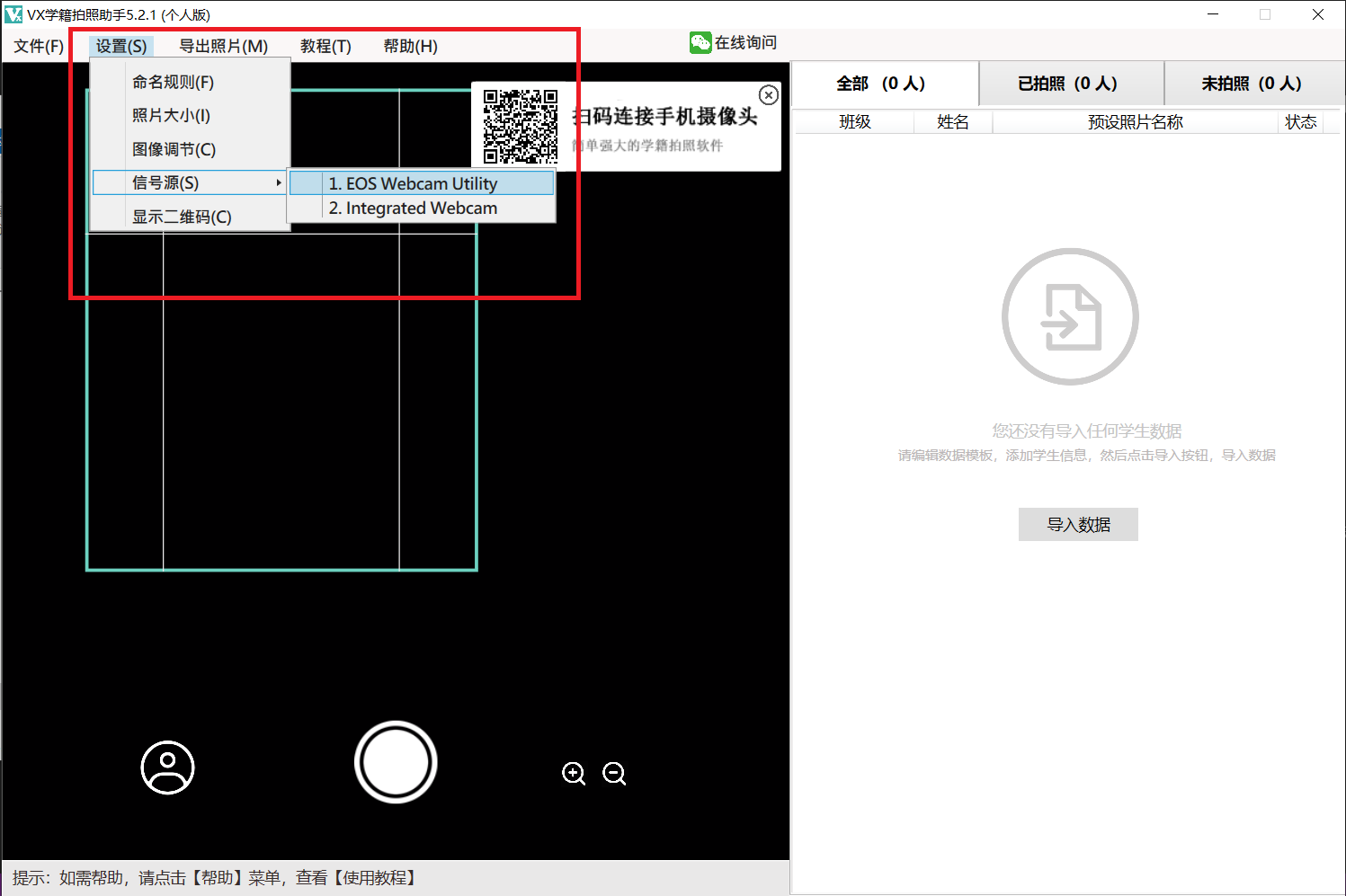Click the 预设照片名称 column header
This screenshot has width=1346, height=896.
pos(1135,121)
